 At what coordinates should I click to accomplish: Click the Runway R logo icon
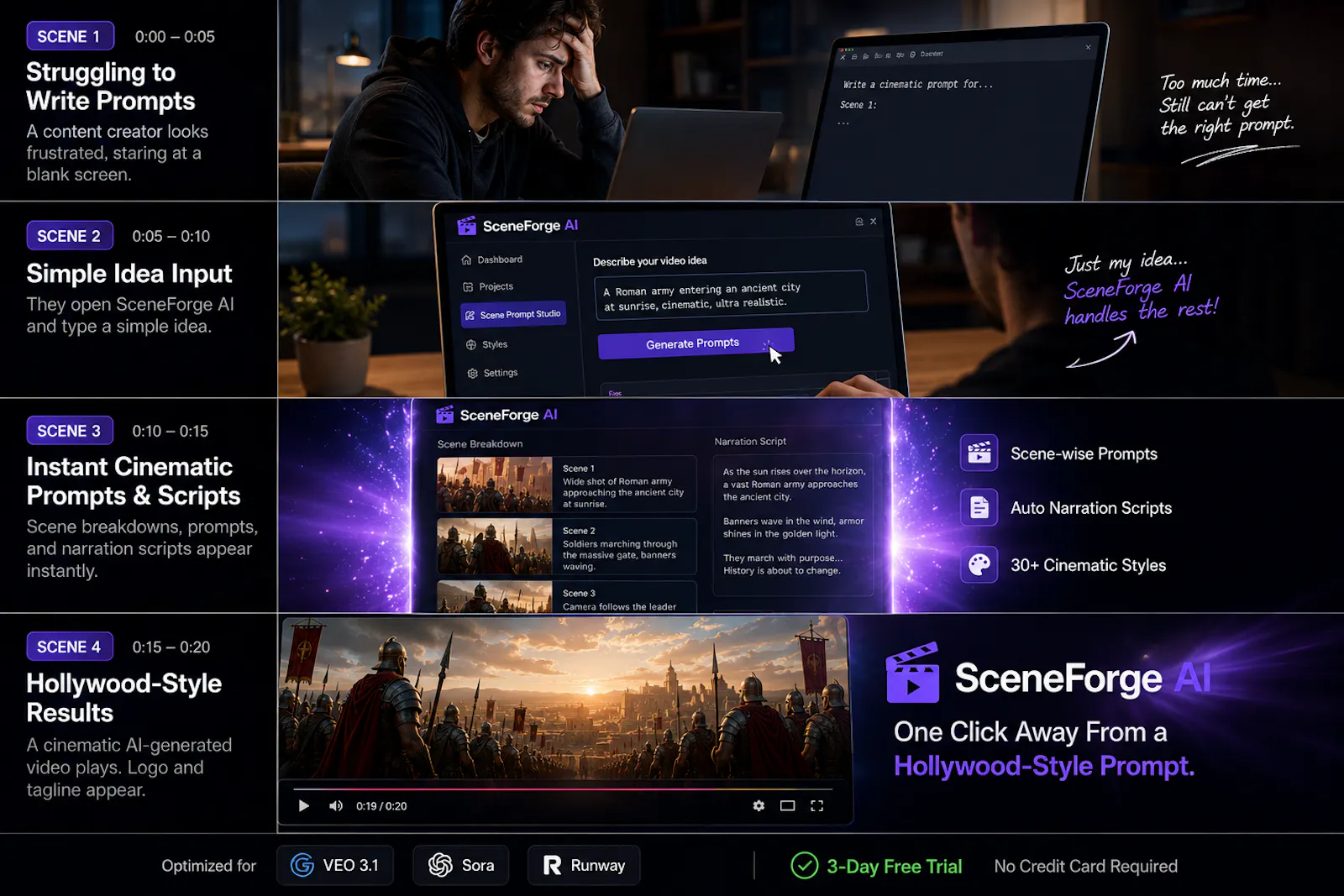pyautogui.click(x=552, y=866)
